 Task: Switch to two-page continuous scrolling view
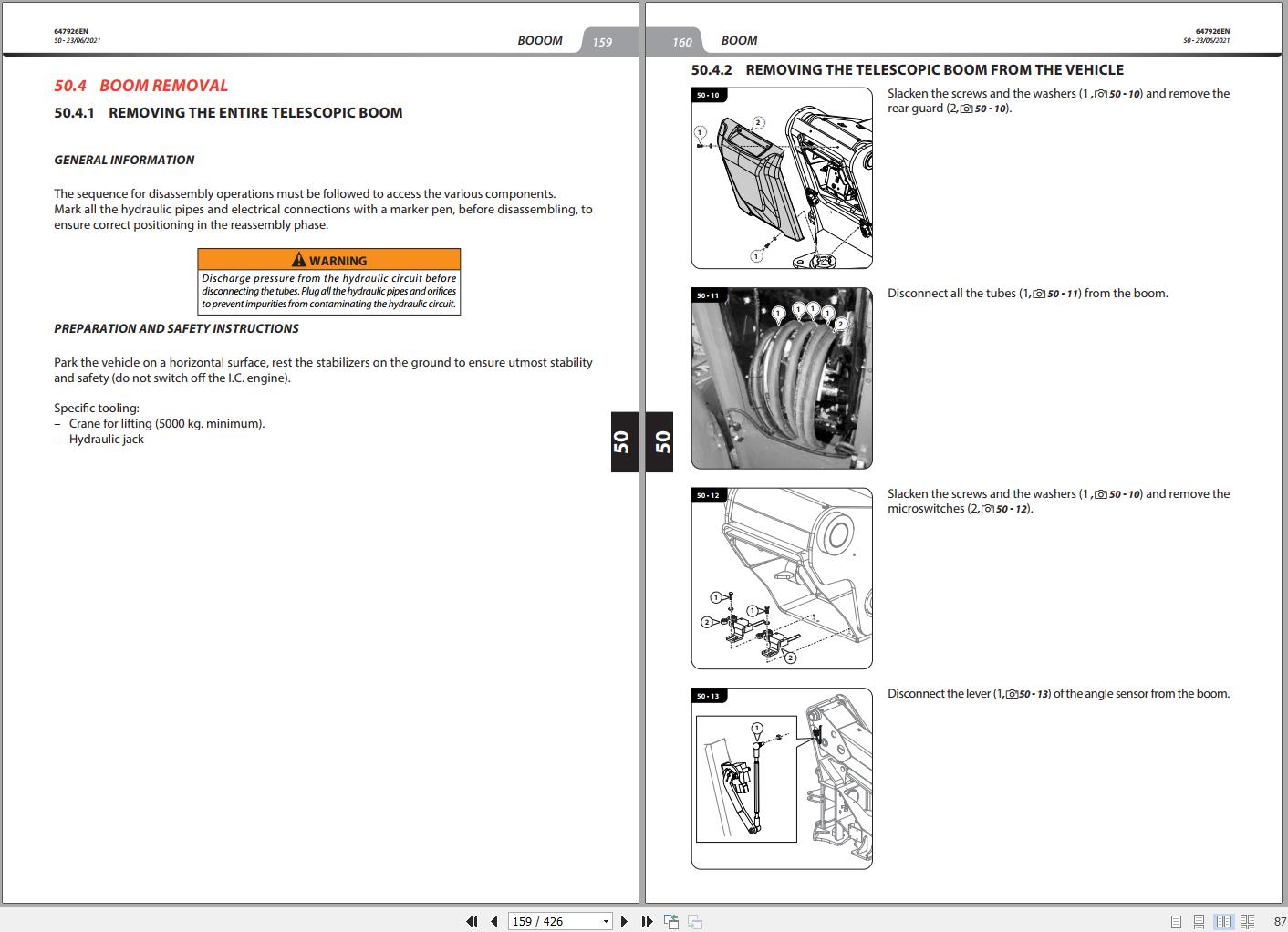pyautogui.click(x=1247, y=921)
